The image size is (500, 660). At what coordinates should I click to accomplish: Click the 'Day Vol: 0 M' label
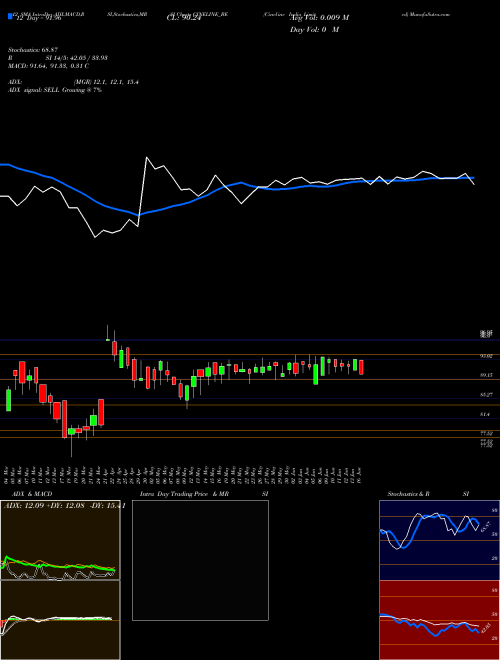[x=314, y=30]
